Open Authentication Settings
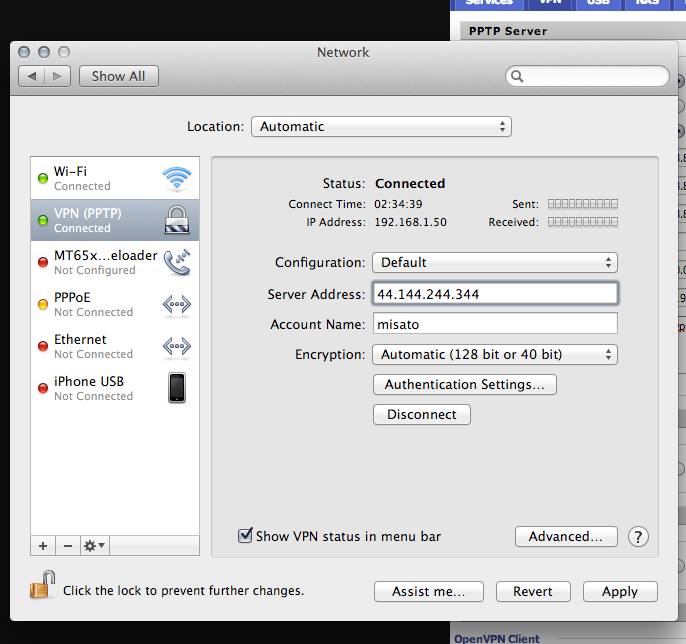This screenshot has width=686, height=644. tap(465, 385)
